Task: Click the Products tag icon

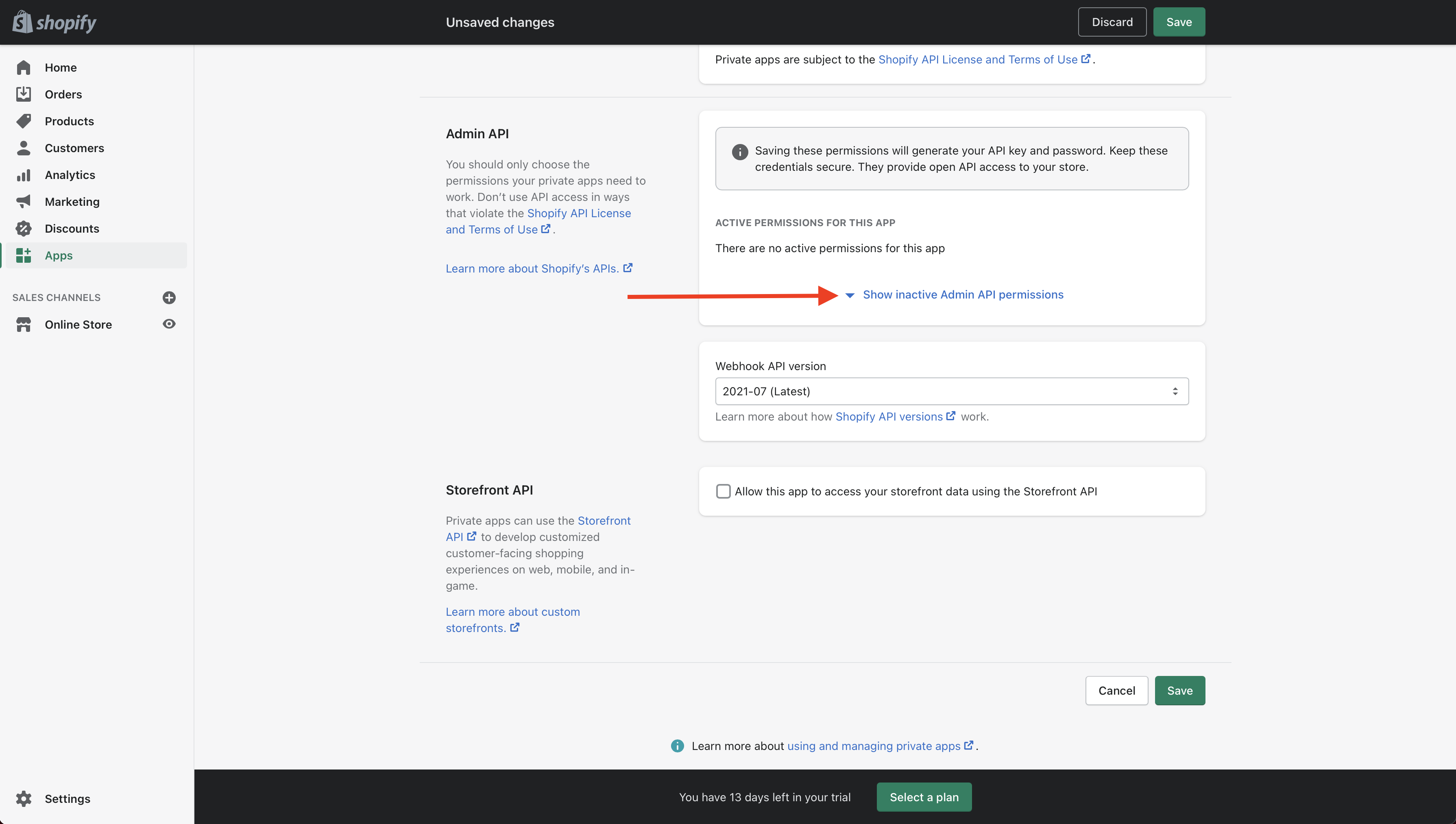Action: coord(24,121)
